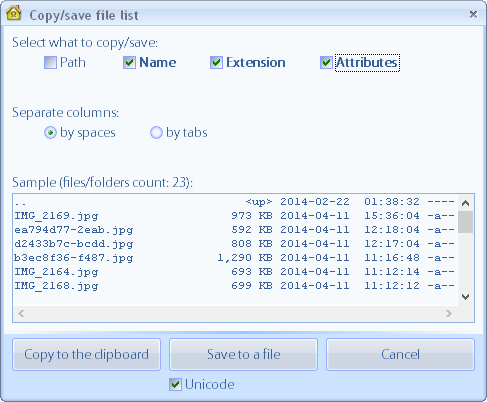The width and height of the screenshot is (487, 402).
Task: Select the d2433b7c-bcdd.jpg sample row
Action: (235, 244)
